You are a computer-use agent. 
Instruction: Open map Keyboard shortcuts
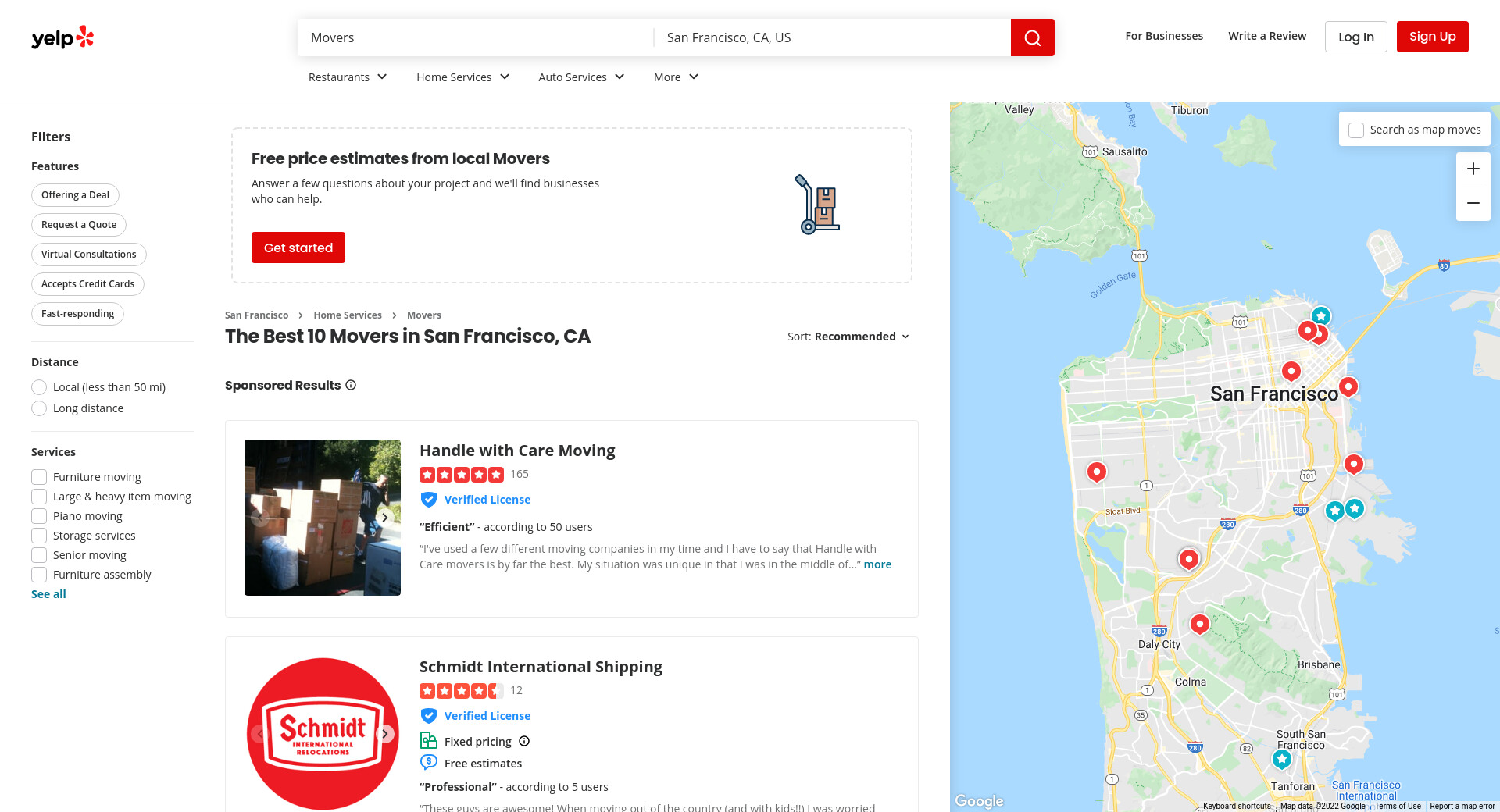coord(1237,807)
